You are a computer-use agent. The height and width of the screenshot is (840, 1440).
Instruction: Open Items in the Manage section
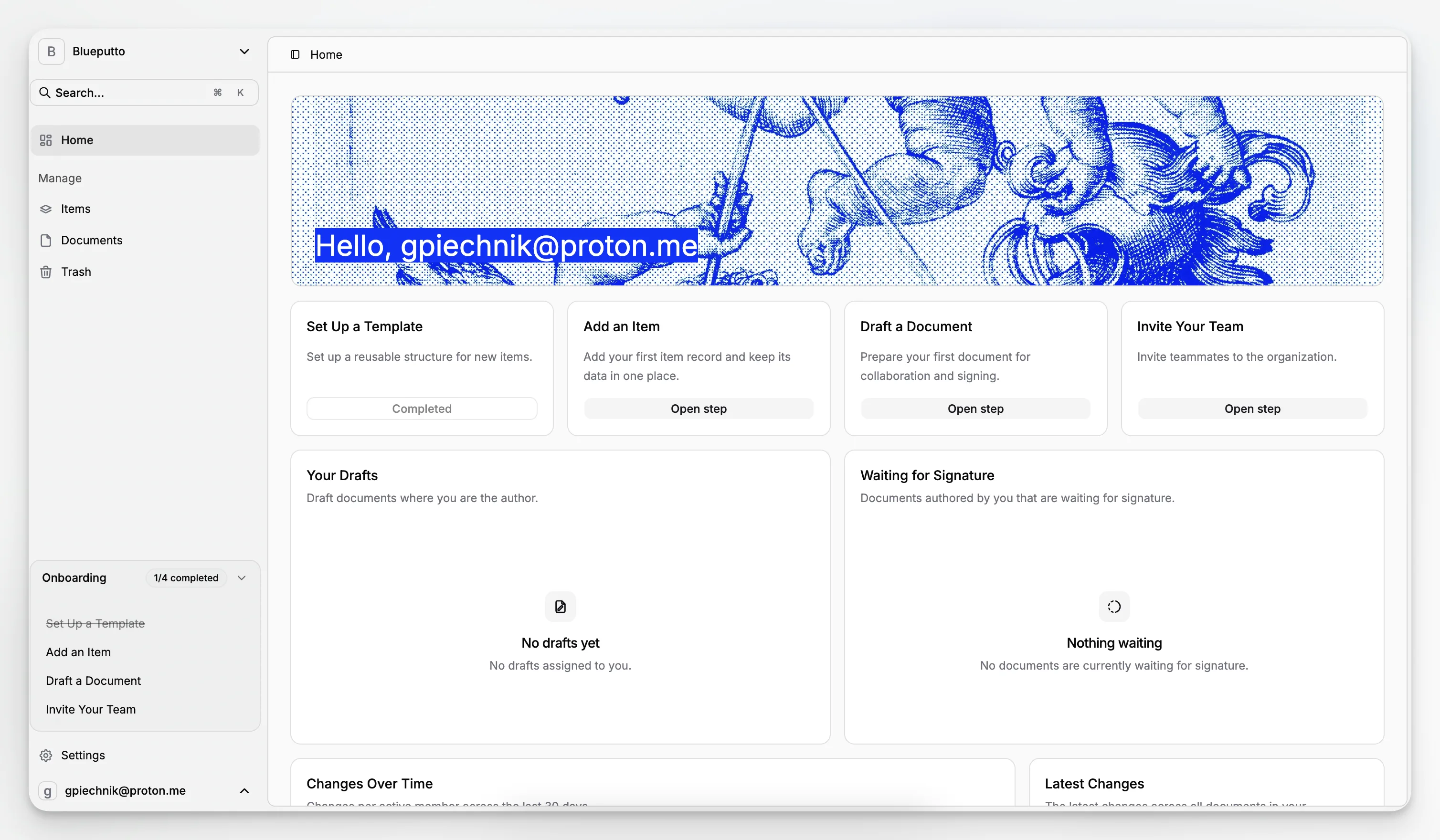tap(145, 209)
